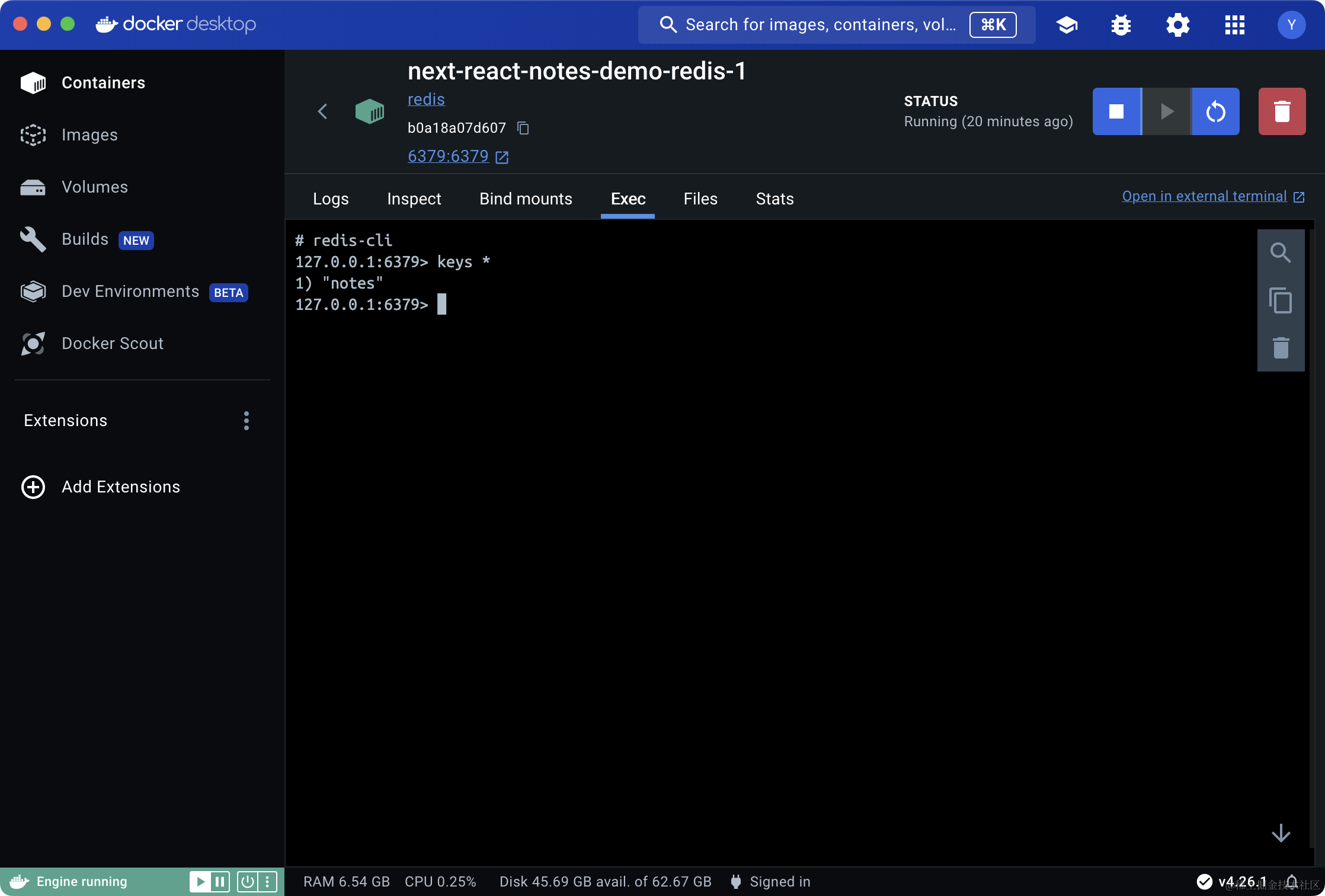Open Learning Center graduation cap icon
The width and height of the screenshot is (1325, 896).
[x=1067, y=25]
